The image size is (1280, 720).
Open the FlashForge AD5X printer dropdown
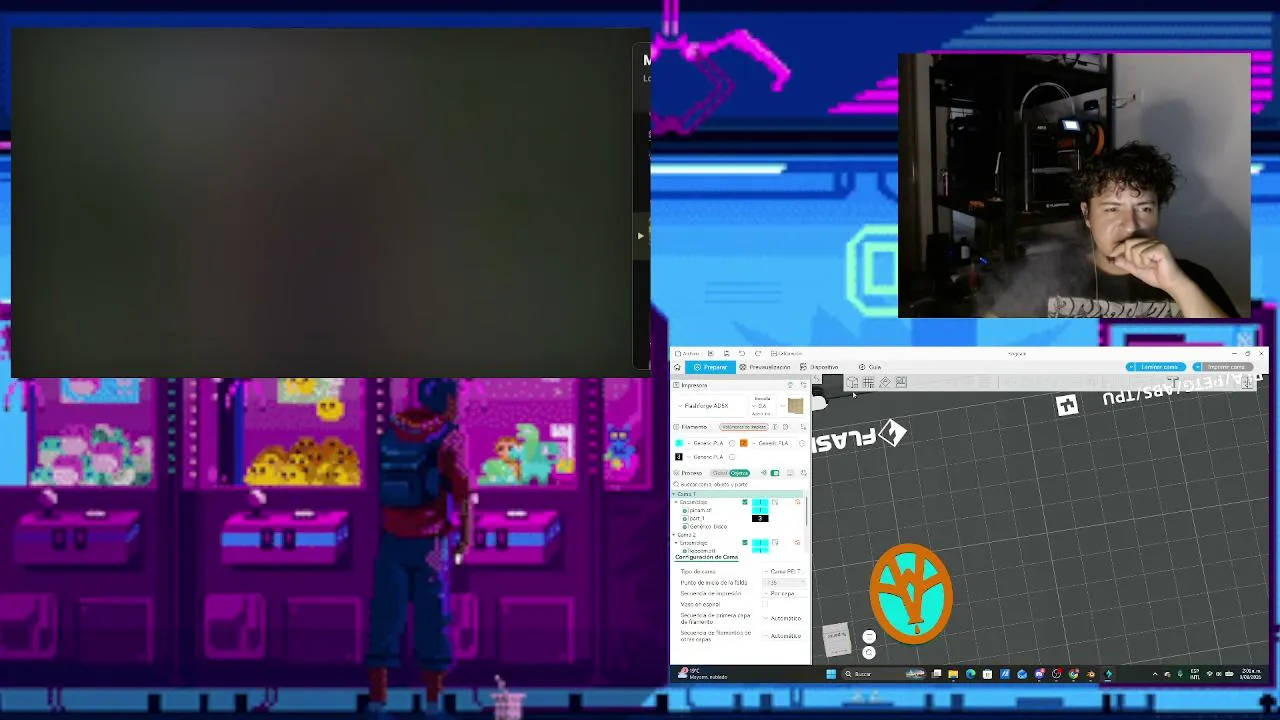713,406
